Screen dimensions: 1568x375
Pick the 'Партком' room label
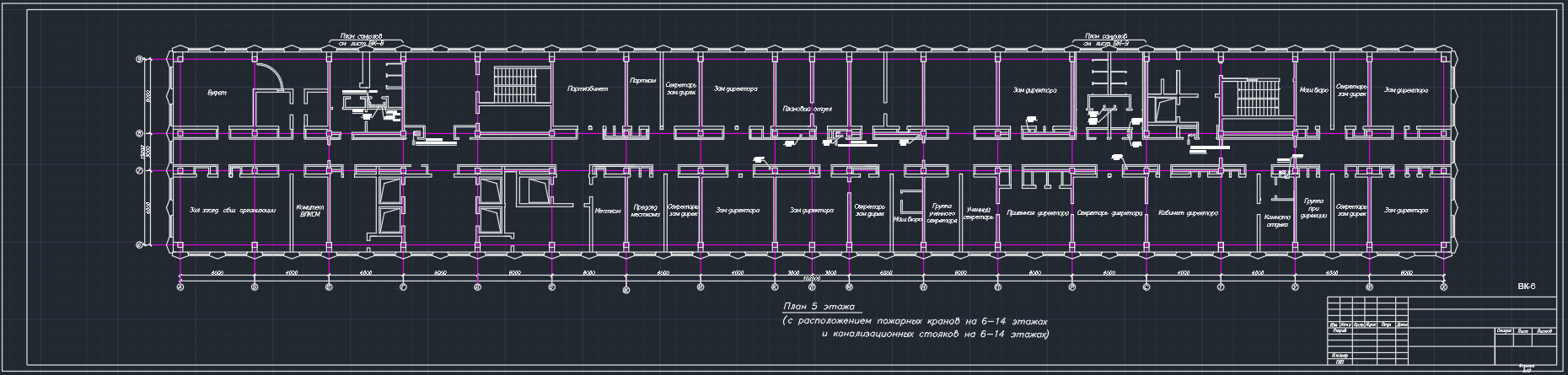[642, 81]
